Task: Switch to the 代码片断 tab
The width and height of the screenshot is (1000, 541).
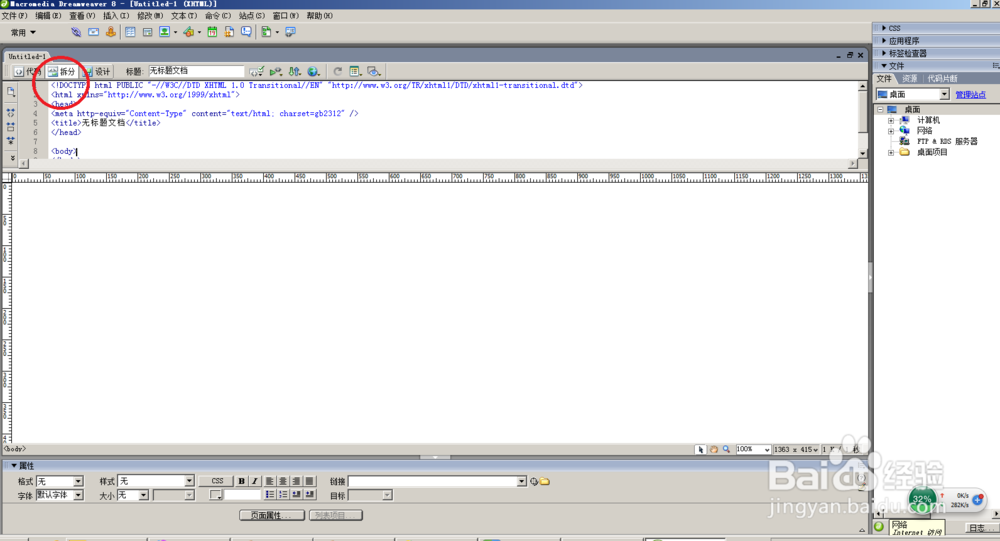Action: point(943,78)
